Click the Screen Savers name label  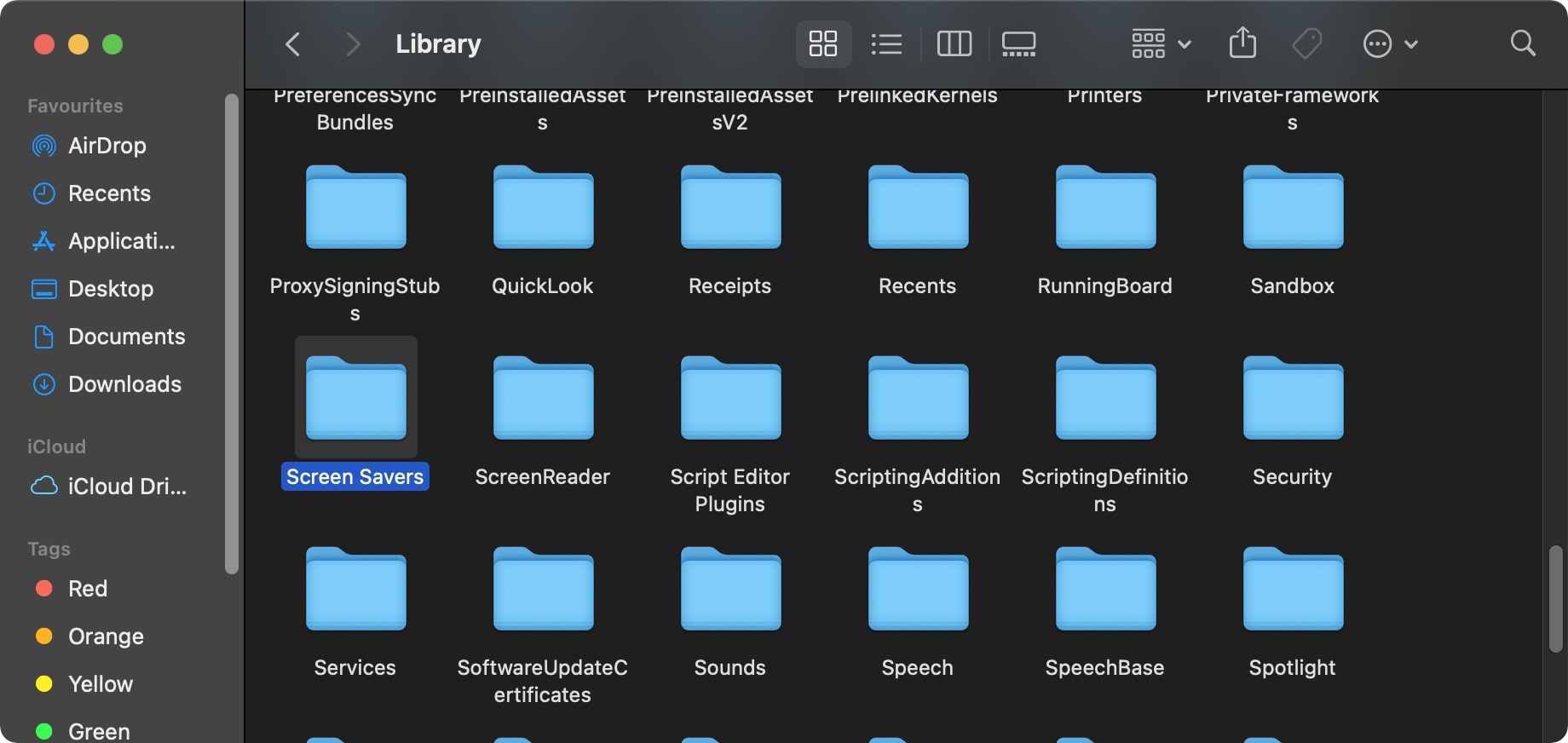click(355, 476)
